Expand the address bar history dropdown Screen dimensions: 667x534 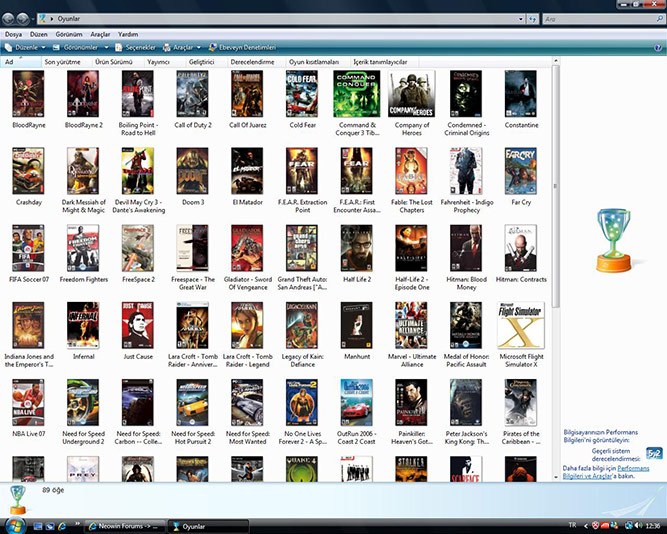(x=521, y=19)
